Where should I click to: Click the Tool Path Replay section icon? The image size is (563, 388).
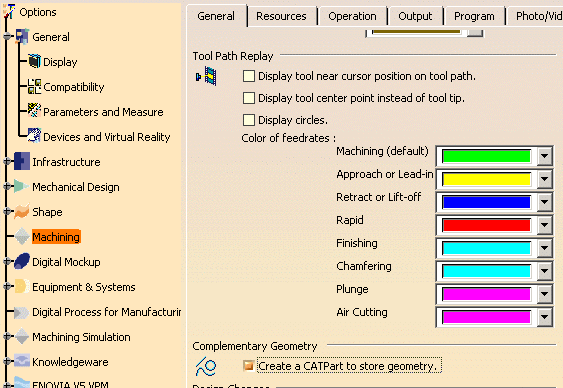pyautogui.click(x=207, y=76)
